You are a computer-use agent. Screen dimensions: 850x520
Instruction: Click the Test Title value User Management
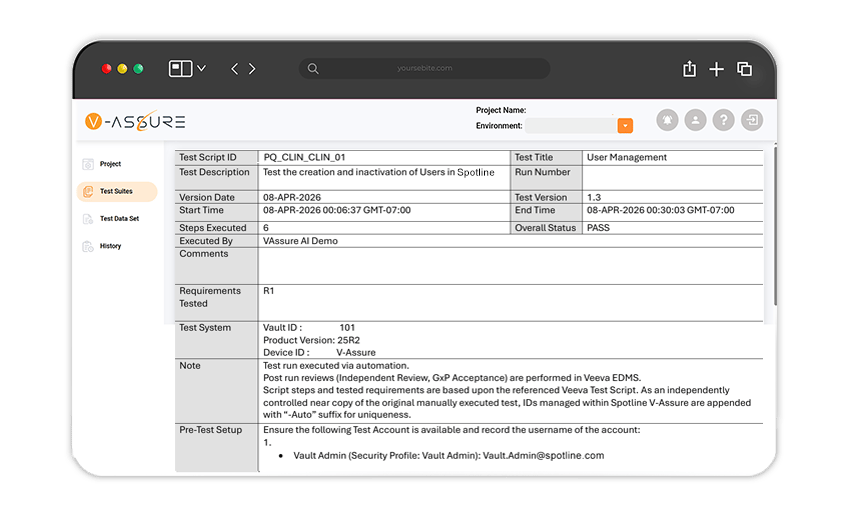click(x=627, y=157)
